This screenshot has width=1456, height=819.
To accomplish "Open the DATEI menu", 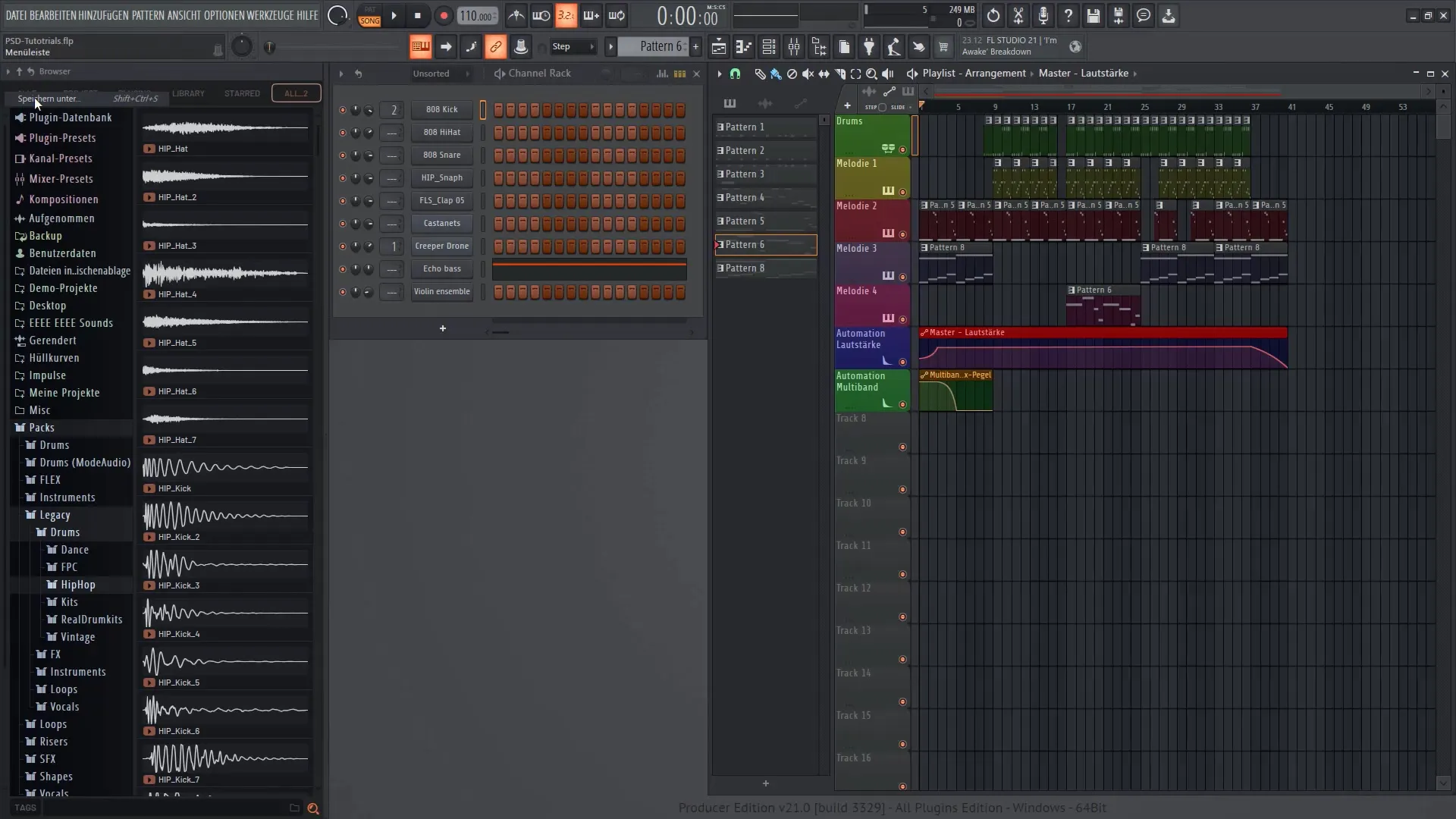I will 16,15.
